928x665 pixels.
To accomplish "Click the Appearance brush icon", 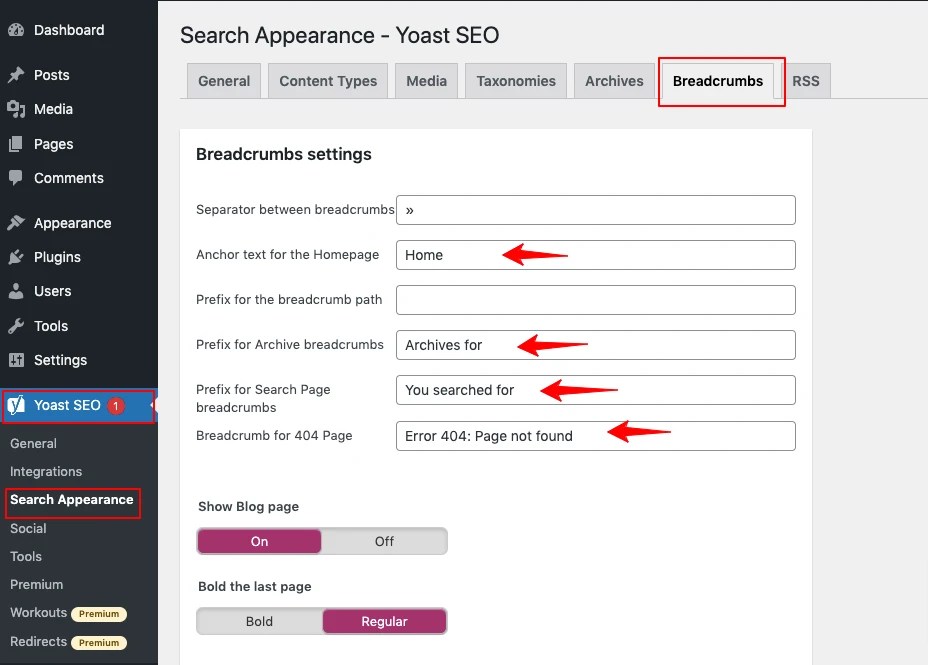I will (x=17, y=222).
